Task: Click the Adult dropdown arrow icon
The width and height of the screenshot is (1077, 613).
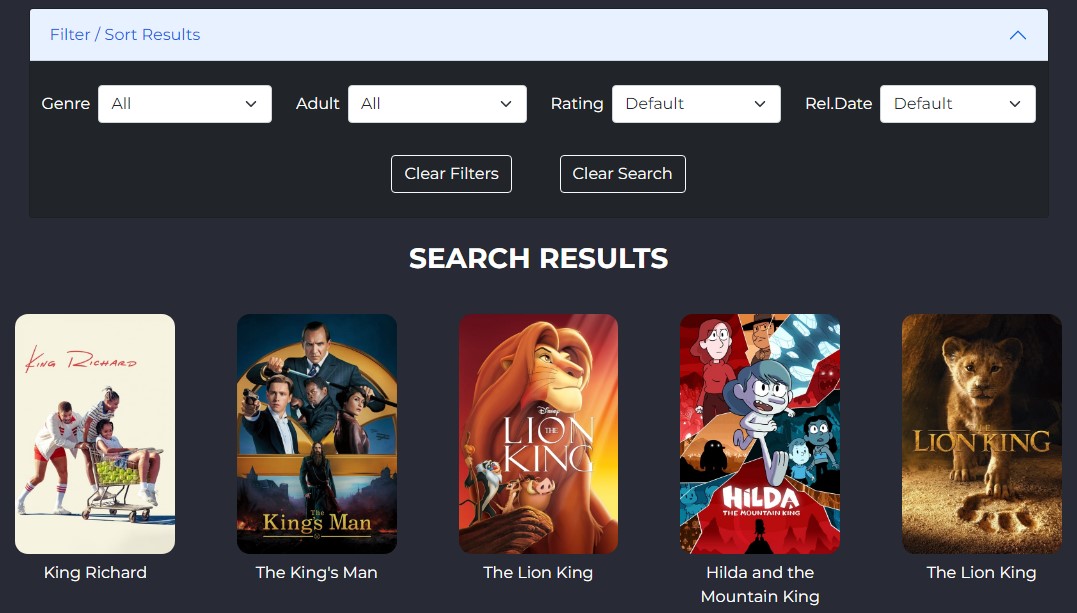Action: (x=506, y=104)
